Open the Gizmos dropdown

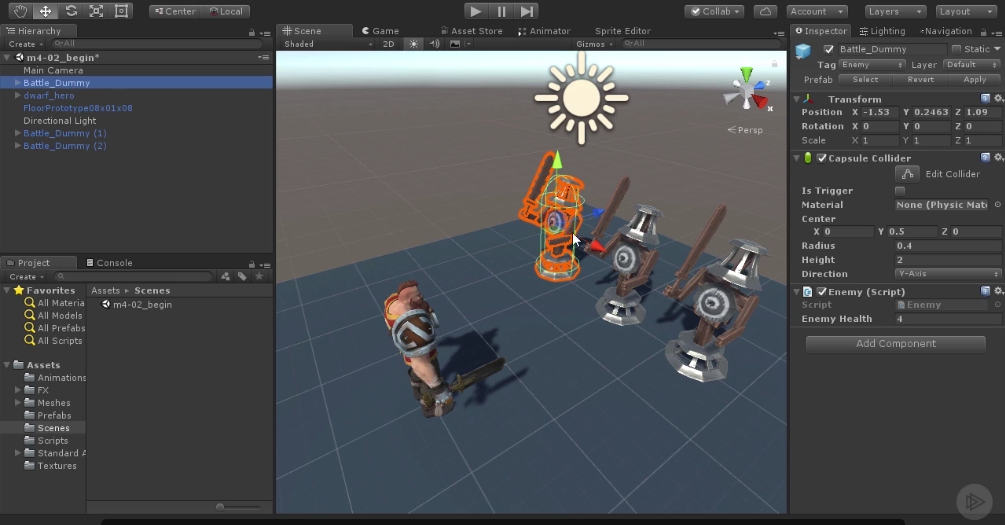[594, 44]
